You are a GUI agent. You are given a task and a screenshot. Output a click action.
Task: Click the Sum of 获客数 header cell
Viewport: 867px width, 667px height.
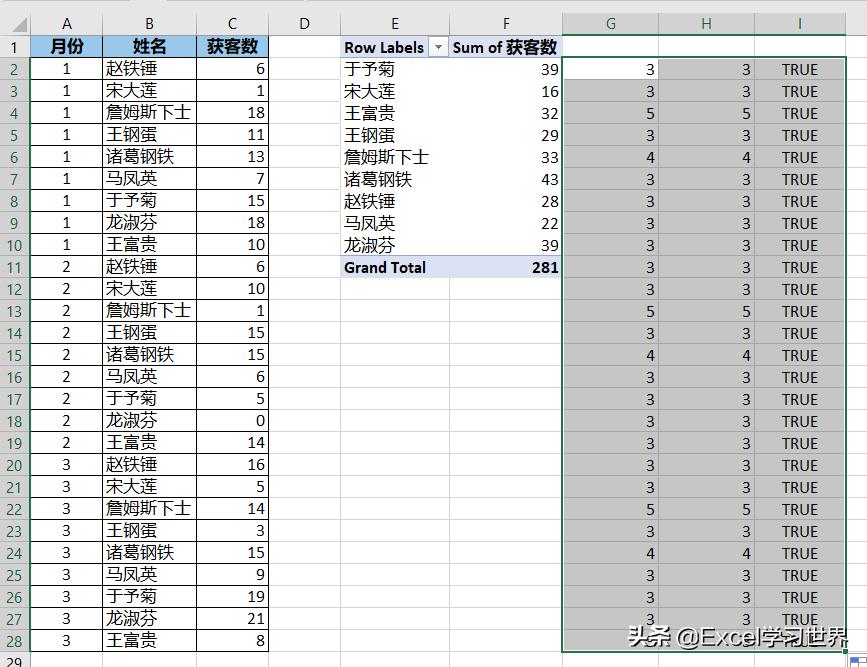click(506, 46)
